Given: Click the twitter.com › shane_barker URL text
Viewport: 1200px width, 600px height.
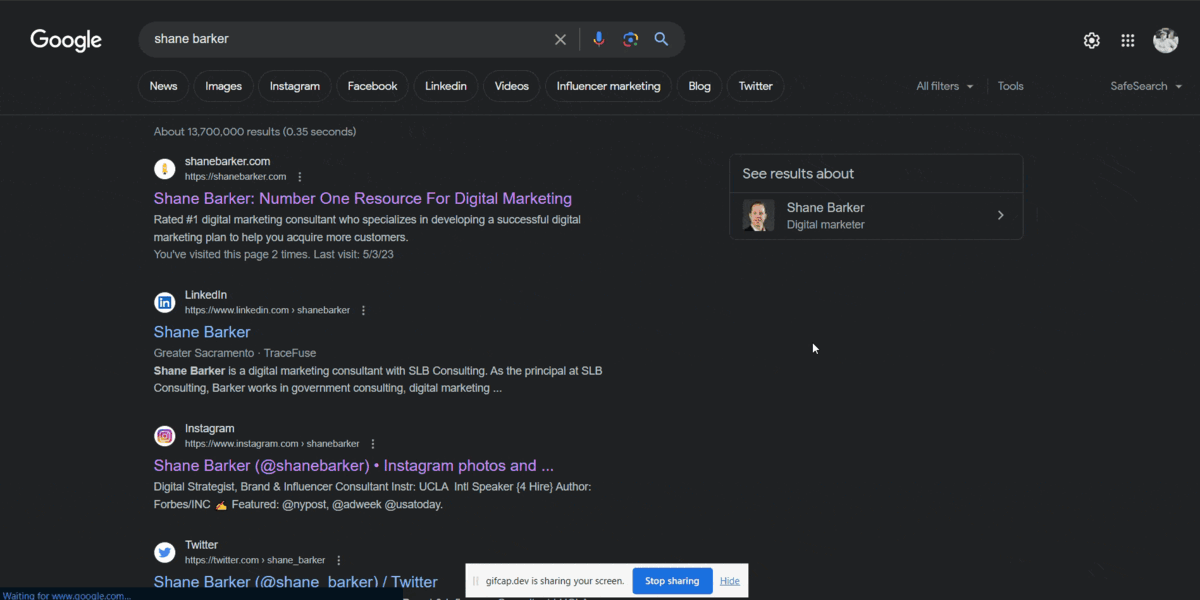Looking at the screenshot, I should (x=255, y=560).
